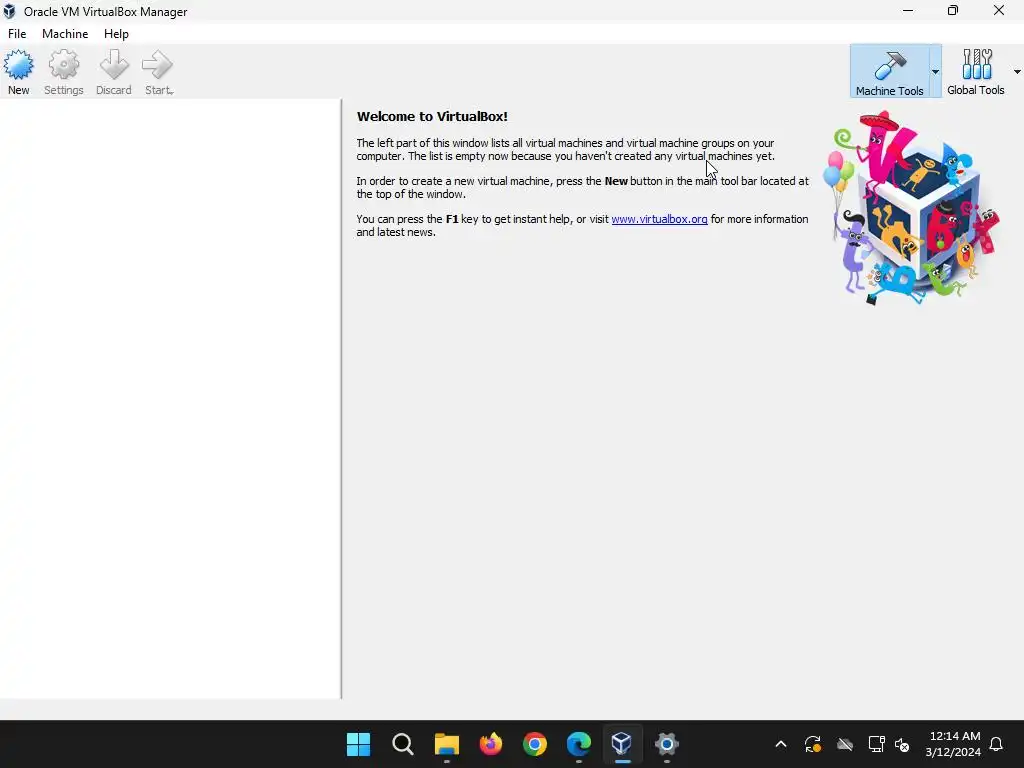Minimize the VirtualBox Manager window
Screen dimensions: 1024x768
[908, 10]
